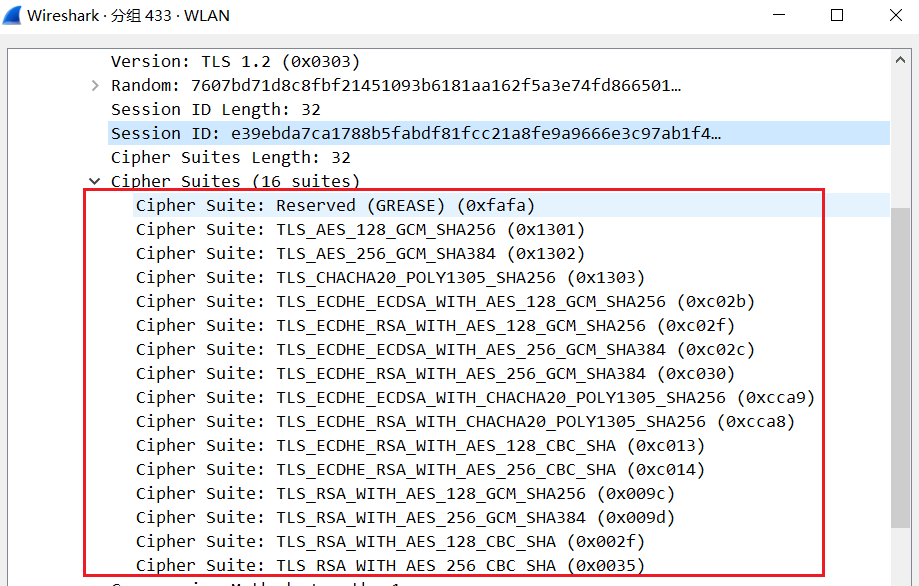Click the vertical scrollbar thumb
Viewport: 919px width, 586px height.
[x=900, y=365]
